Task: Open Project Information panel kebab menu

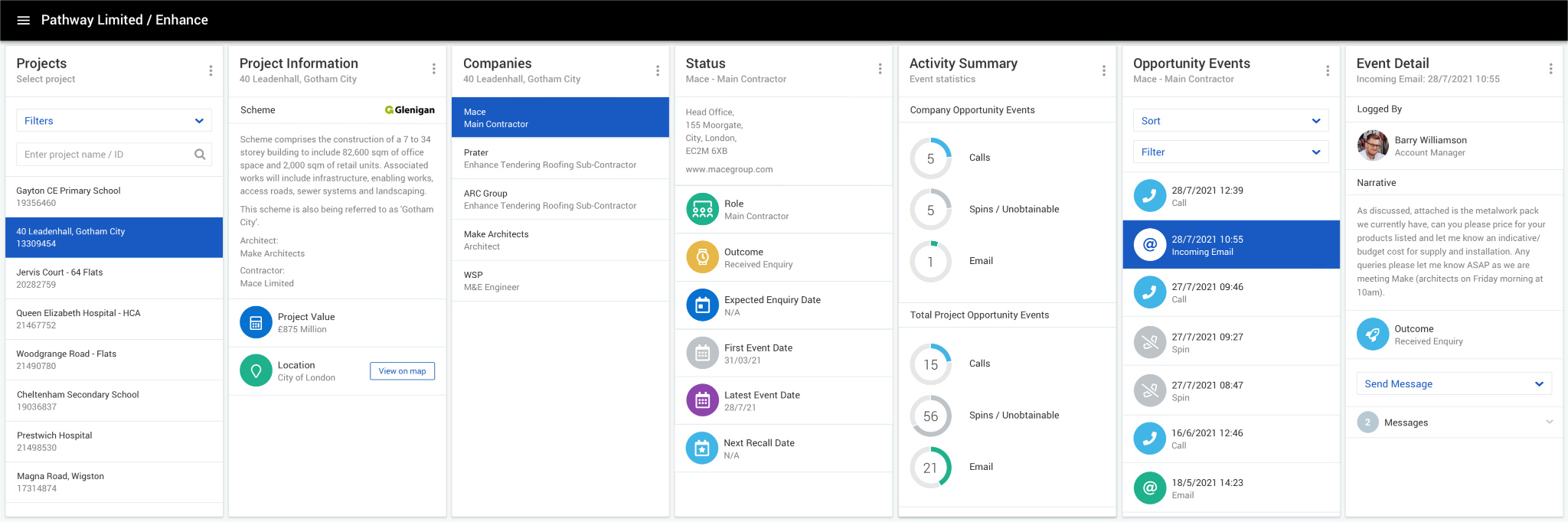Action: [x=434, y=69]
